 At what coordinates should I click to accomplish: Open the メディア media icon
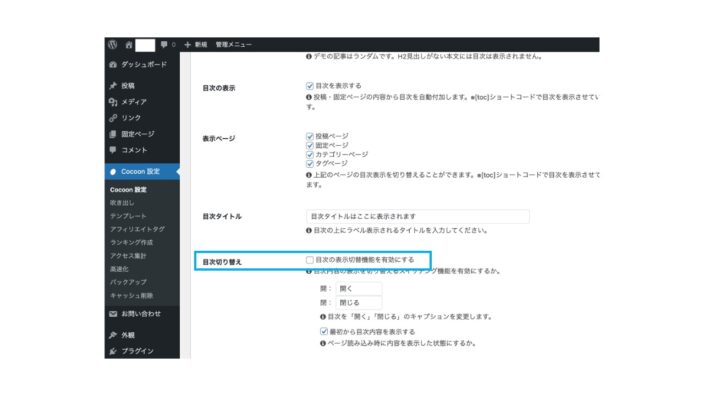pyautogui.click(x=113, y=102)
